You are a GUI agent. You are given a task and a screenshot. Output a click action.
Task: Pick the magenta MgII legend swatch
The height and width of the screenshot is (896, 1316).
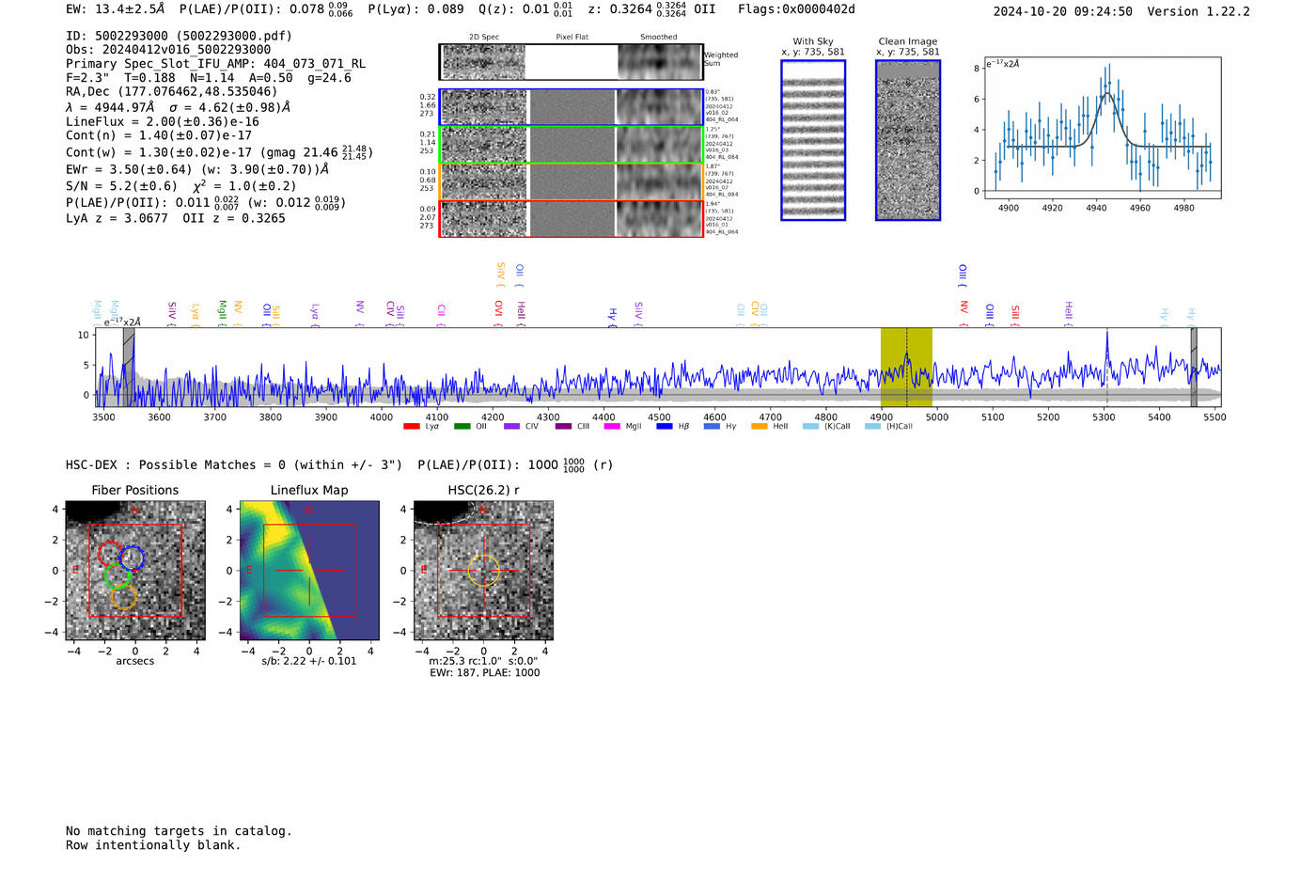(x=611, y=427)
